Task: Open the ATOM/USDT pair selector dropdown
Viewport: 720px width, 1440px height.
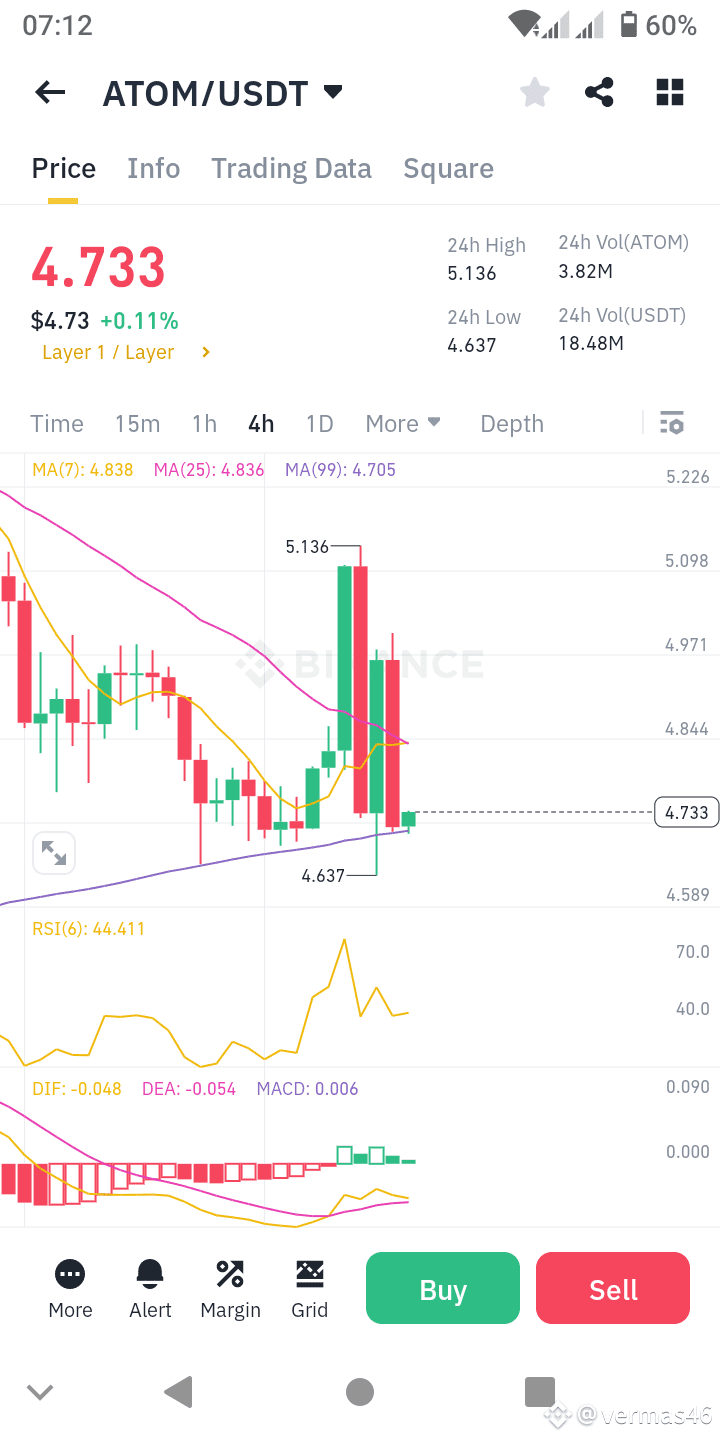Action: 222,92
